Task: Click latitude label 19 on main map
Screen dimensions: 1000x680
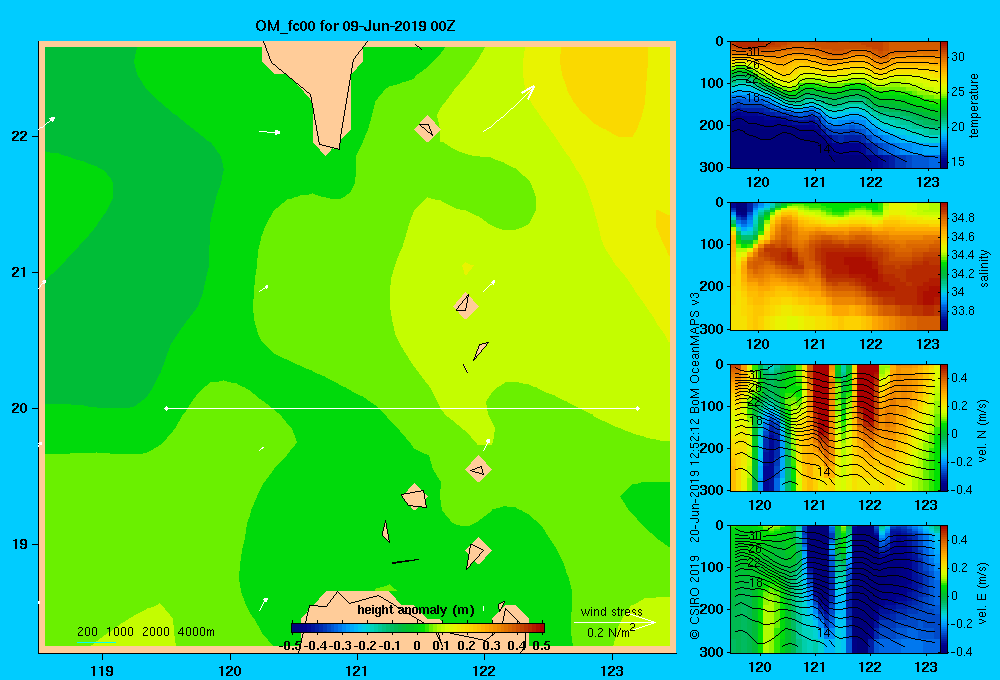Action: [20, 544]
